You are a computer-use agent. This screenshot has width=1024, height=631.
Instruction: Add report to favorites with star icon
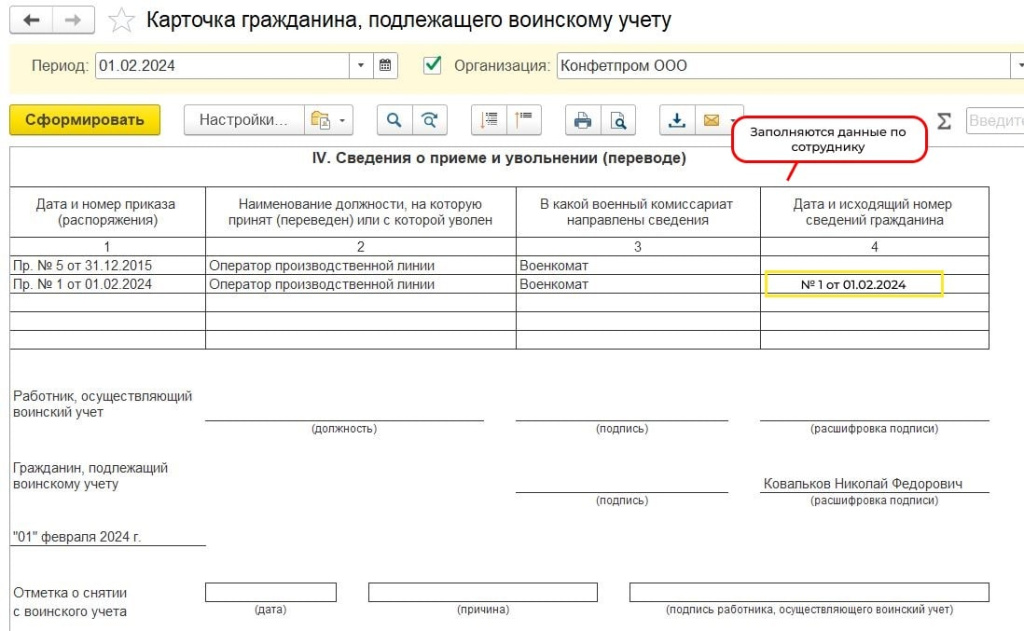click(121, 20)
